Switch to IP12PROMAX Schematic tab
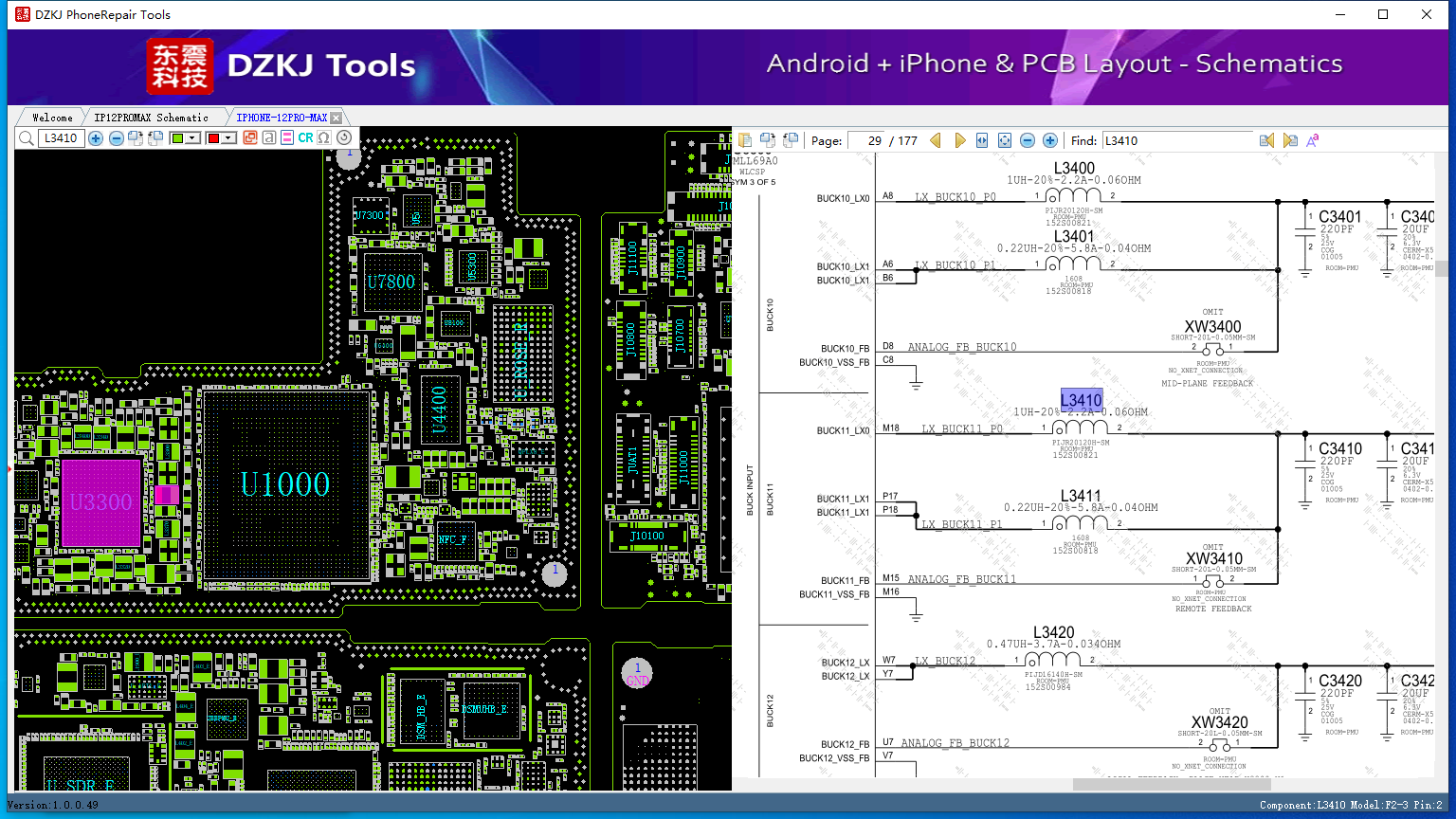The height and width of the screenshot is (819, 1456). [x=152, y=118]
